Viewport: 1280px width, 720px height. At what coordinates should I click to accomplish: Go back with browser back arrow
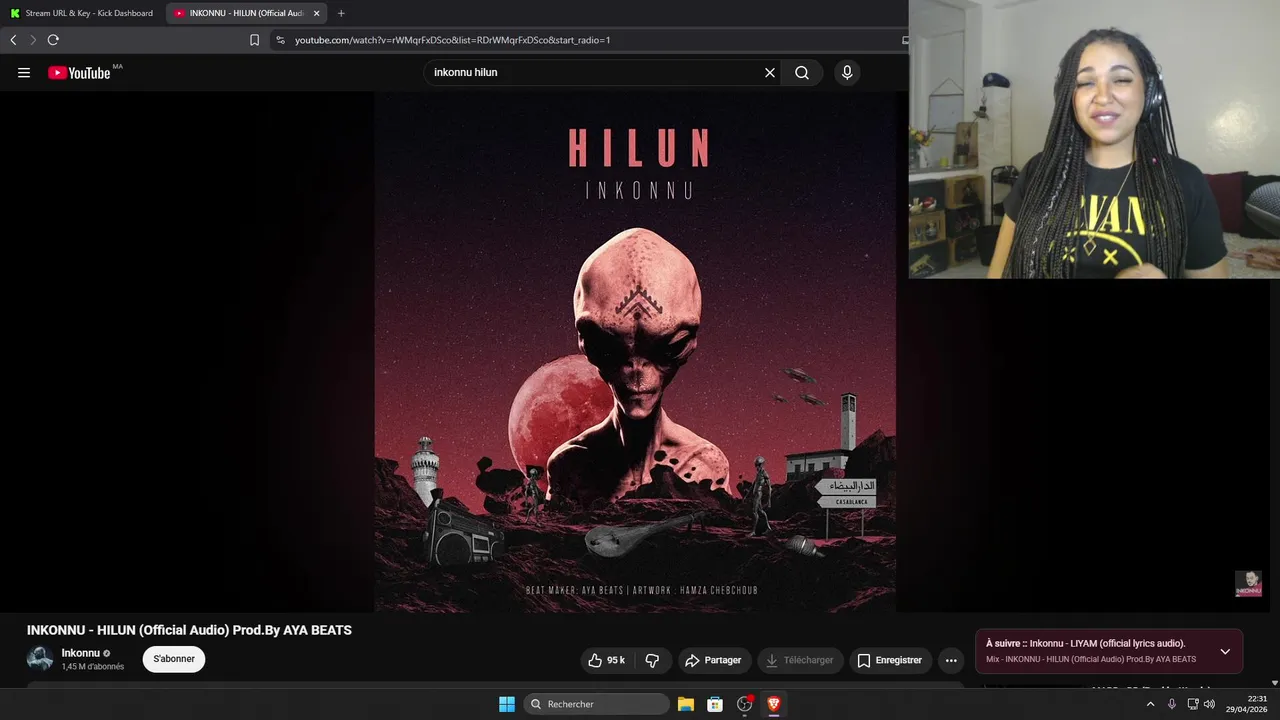pyautogui.click(x=13, y=40)
